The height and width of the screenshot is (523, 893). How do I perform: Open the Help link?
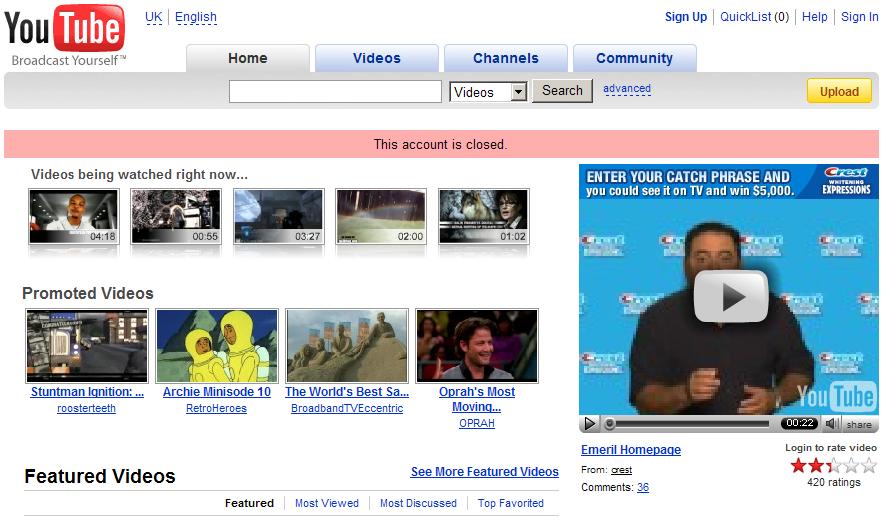pyautogui.click(x=814, y=17)
